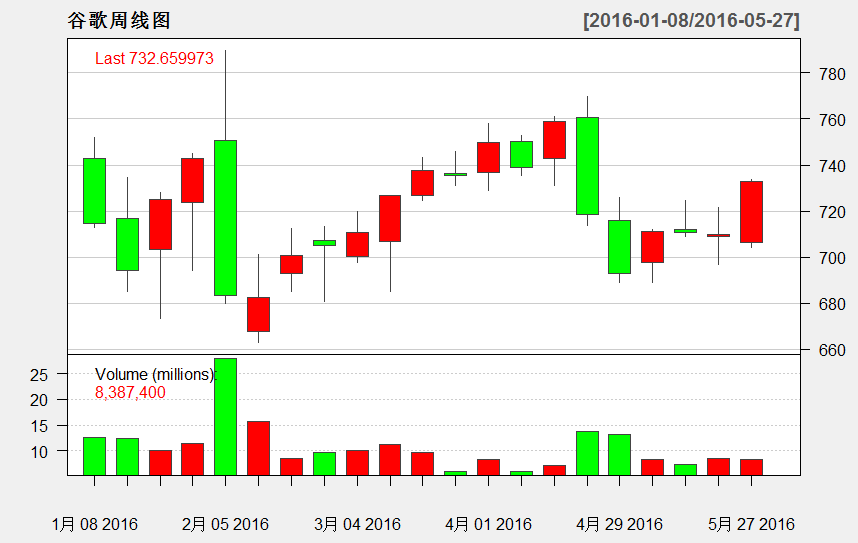The image size is (858, 543).
Task: Select the first green volume bar at 1月 08
Action: click(x=95, y=456)
